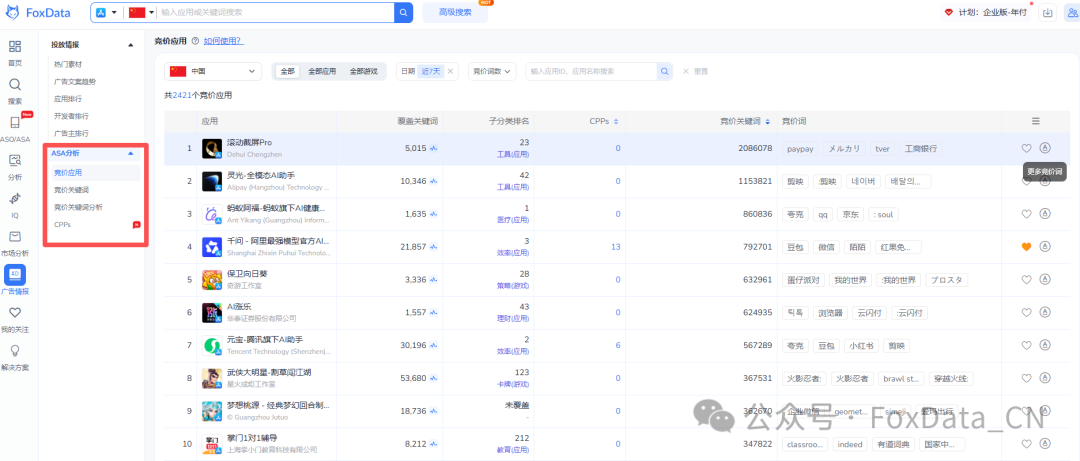Select the 全部游戏 filter

point(363,71)
